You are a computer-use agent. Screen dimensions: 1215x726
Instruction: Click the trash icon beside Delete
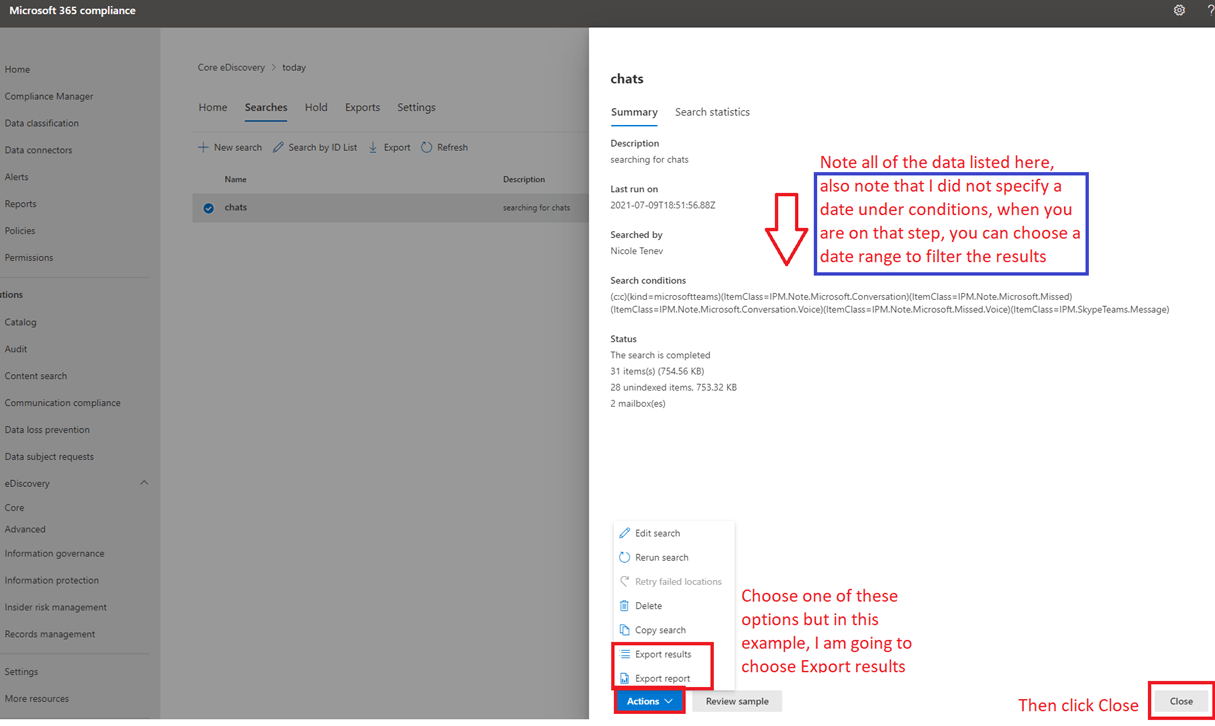click(625, 606)
